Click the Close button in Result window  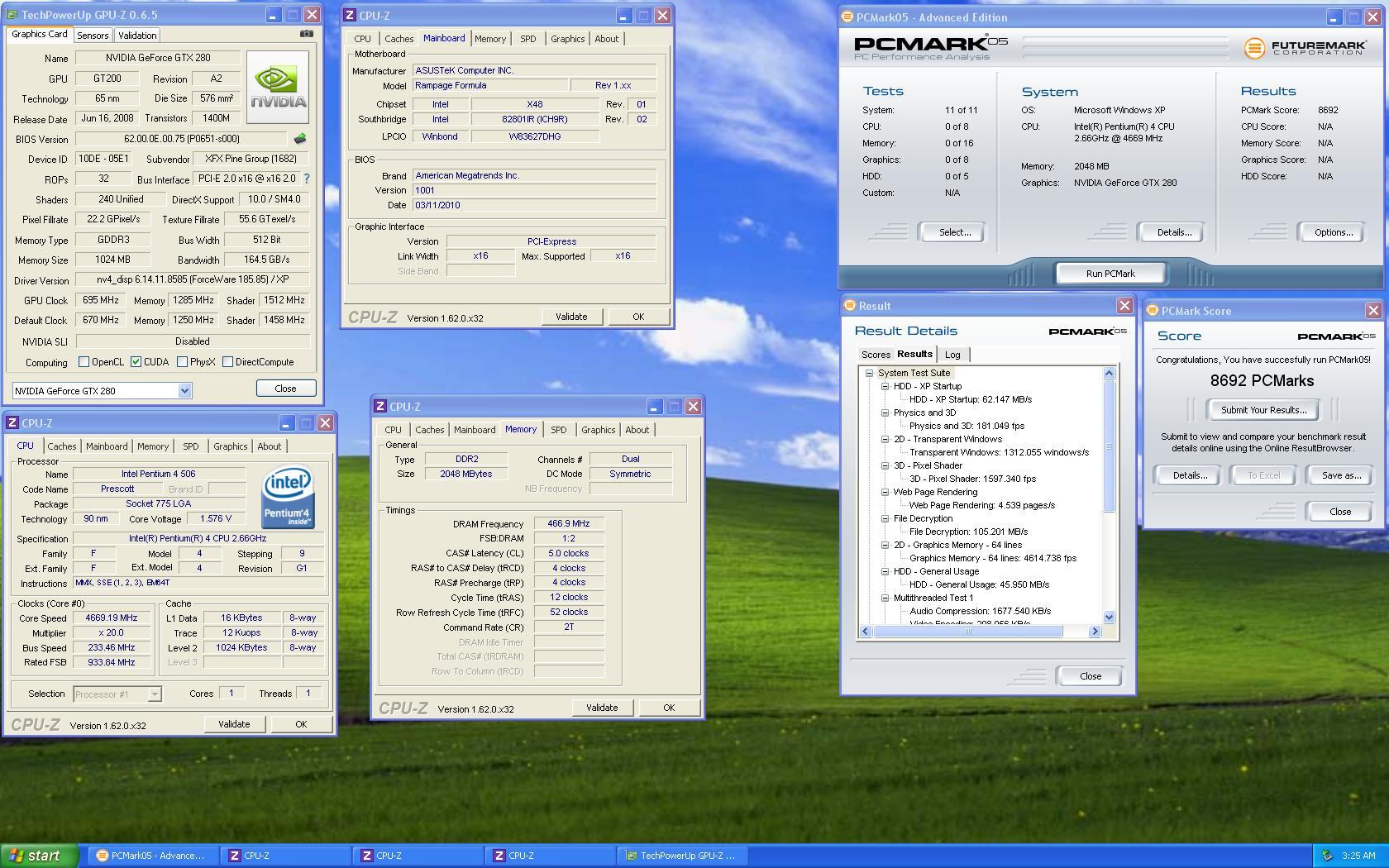coord(1091,676)
